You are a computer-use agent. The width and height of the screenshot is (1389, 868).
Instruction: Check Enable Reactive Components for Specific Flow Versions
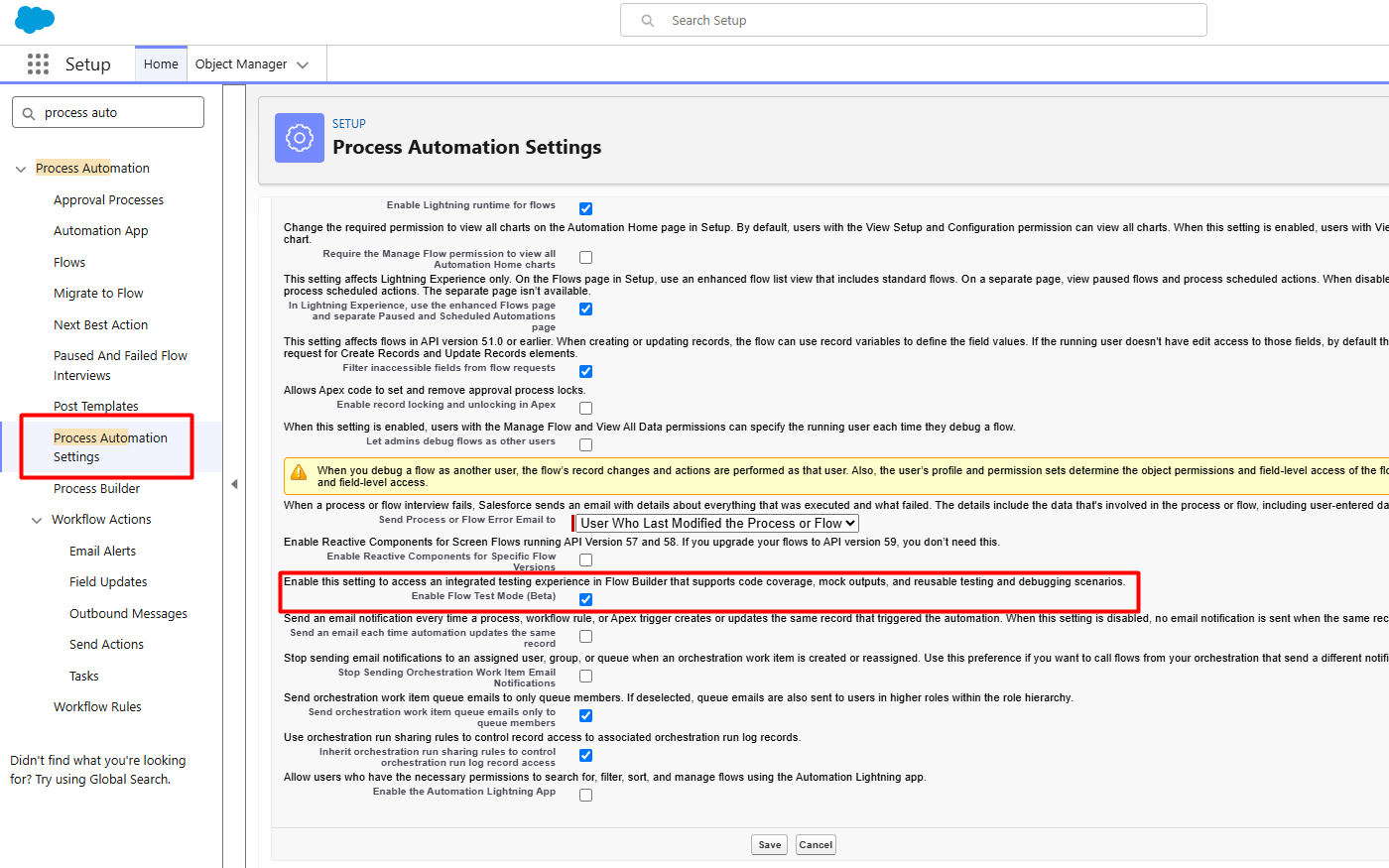(585, 559)
